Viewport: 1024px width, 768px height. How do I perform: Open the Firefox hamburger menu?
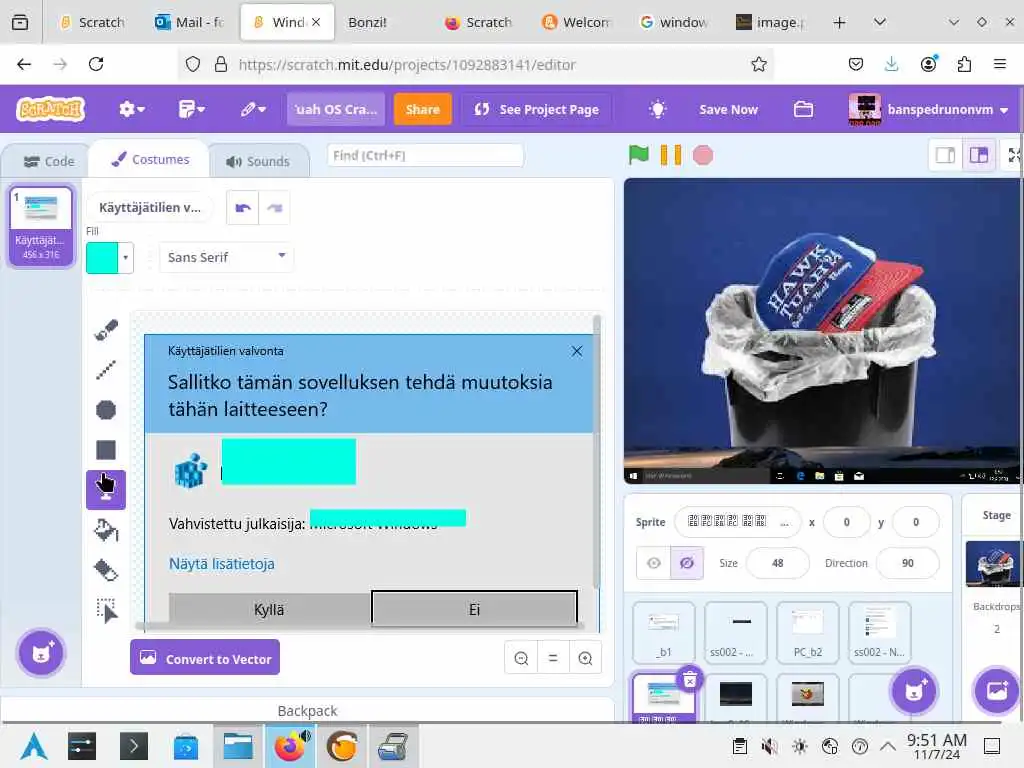click(x=1000, y=64)
